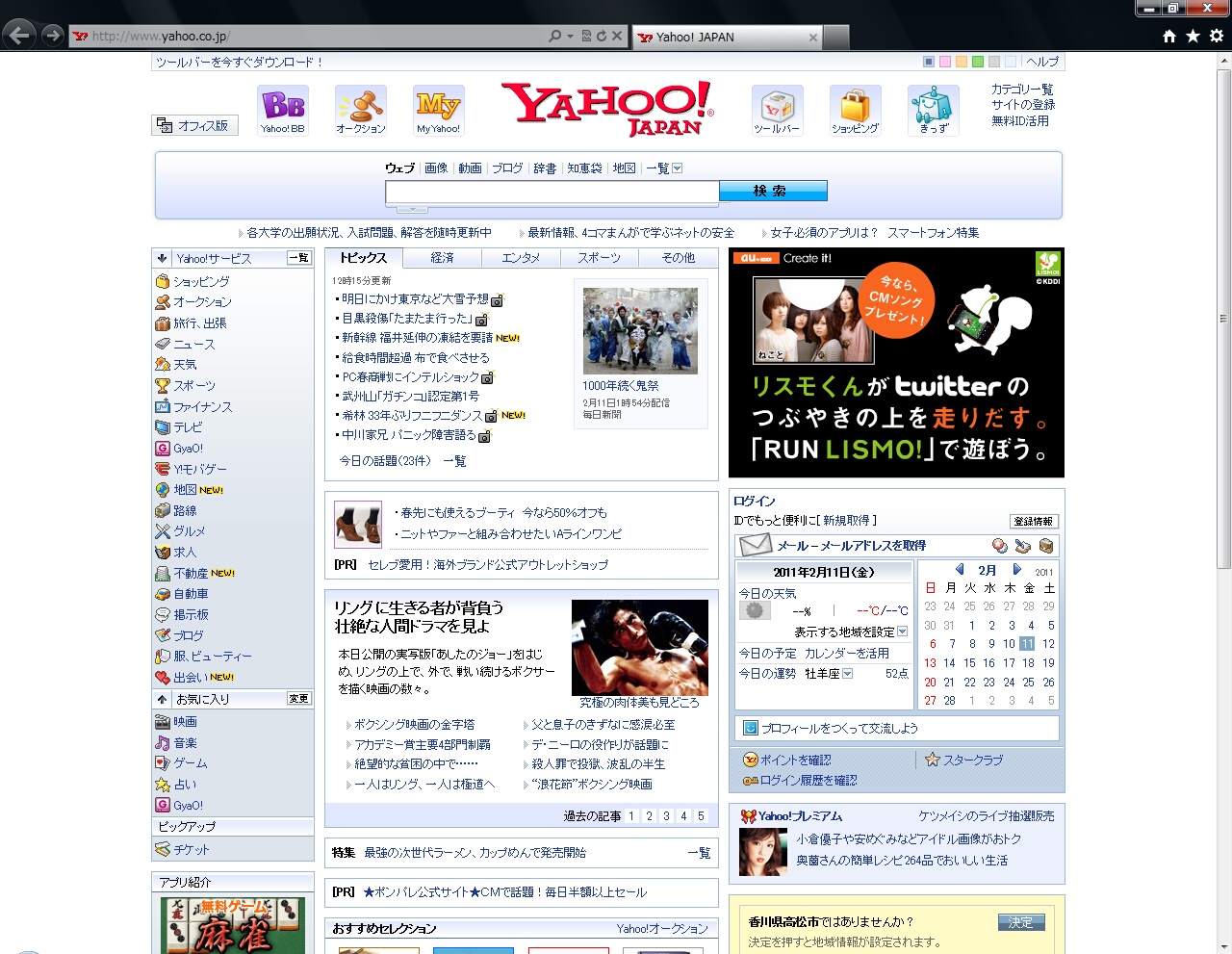Image resolution: width=1232 pixels, height=954 pixels.
Task: Click the 変更 button beside お気に入り
Action: pos(299,699)
